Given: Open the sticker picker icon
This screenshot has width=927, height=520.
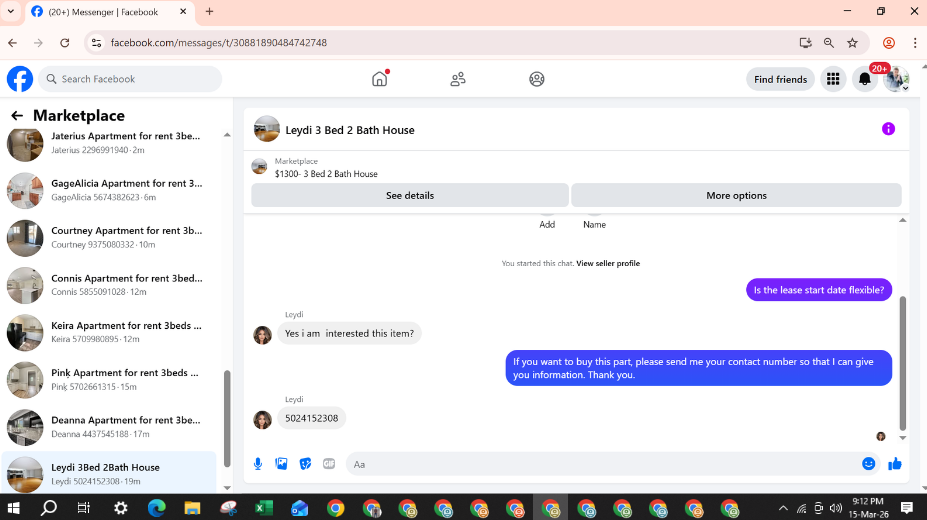Looking at the screenshot, I should click(305, 464).
